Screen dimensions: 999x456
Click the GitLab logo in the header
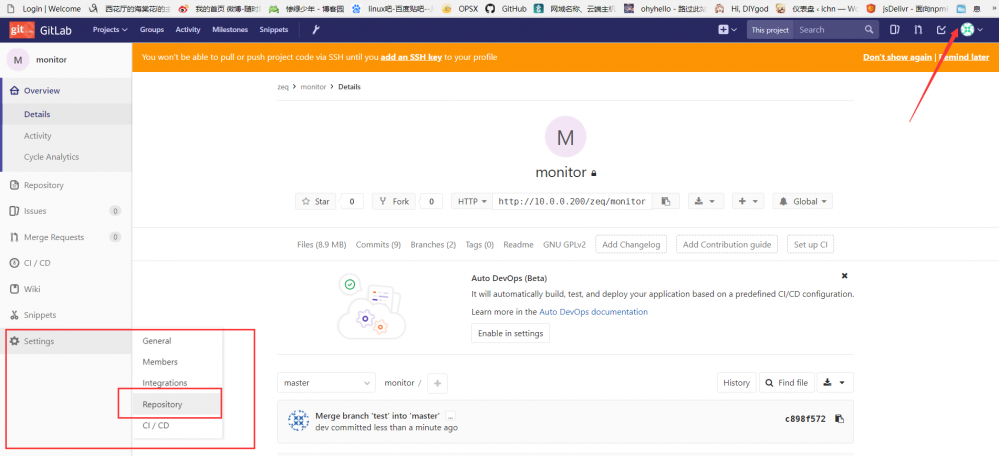22,29
